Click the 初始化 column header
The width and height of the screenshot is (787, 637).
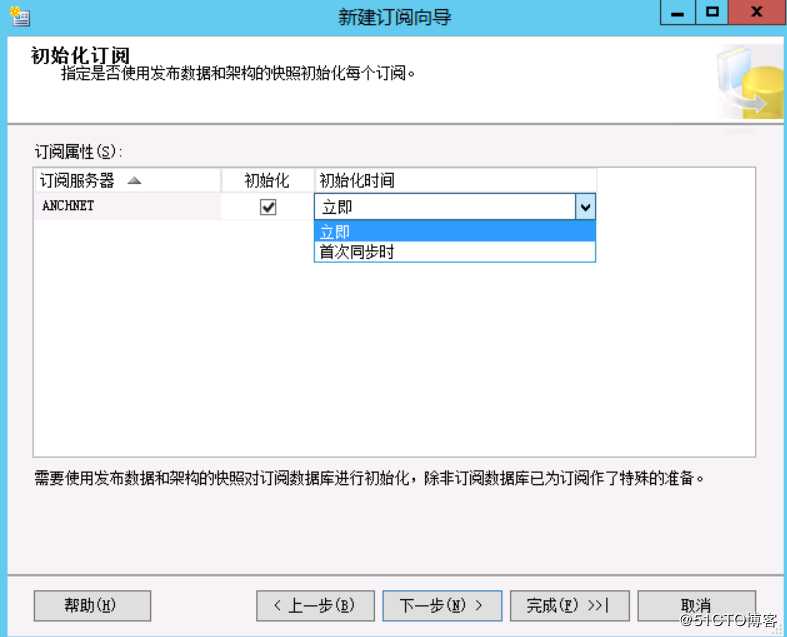268,181
